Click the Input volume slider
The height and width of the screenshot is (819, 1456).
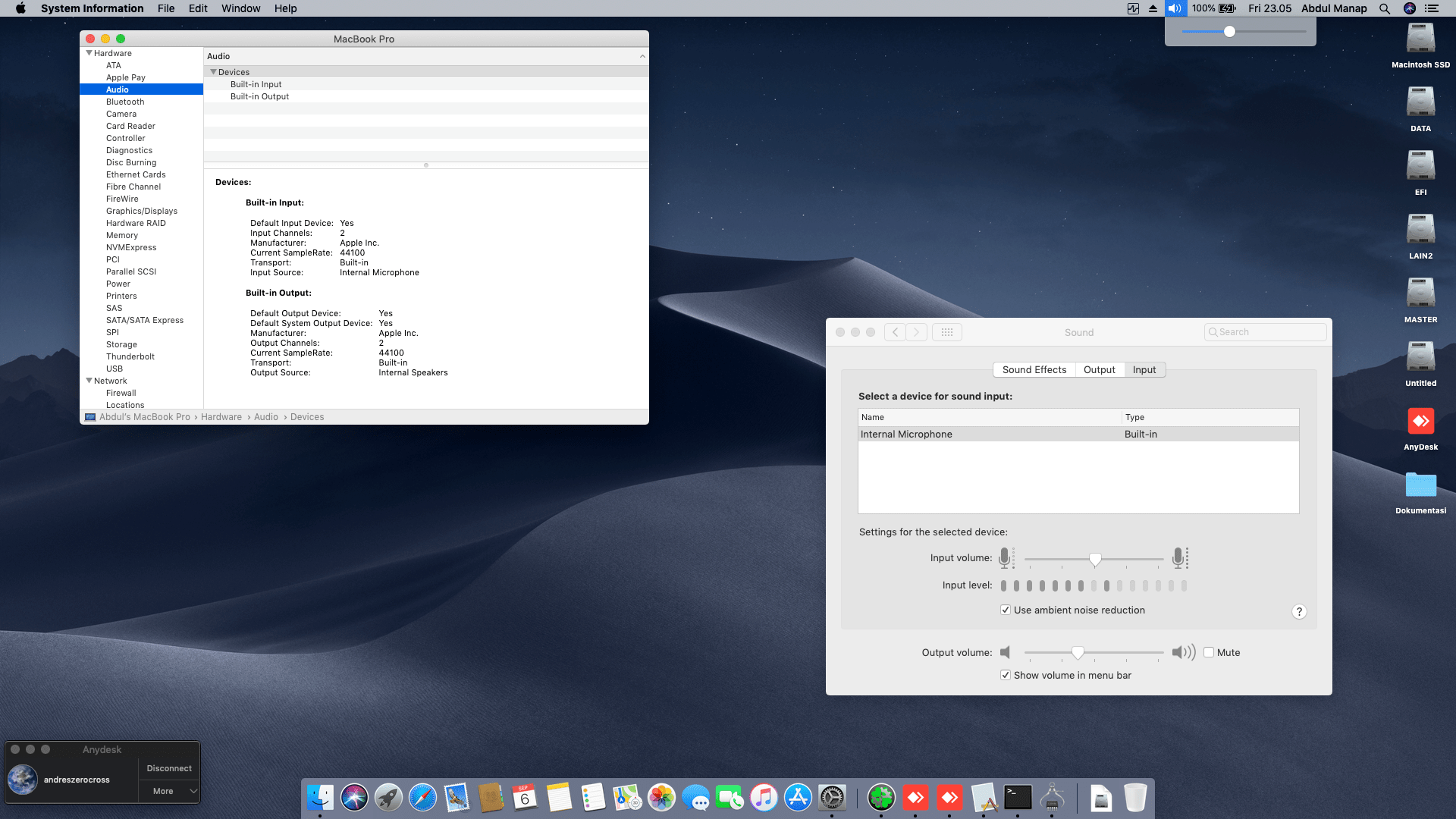(x=1094, y=559)
